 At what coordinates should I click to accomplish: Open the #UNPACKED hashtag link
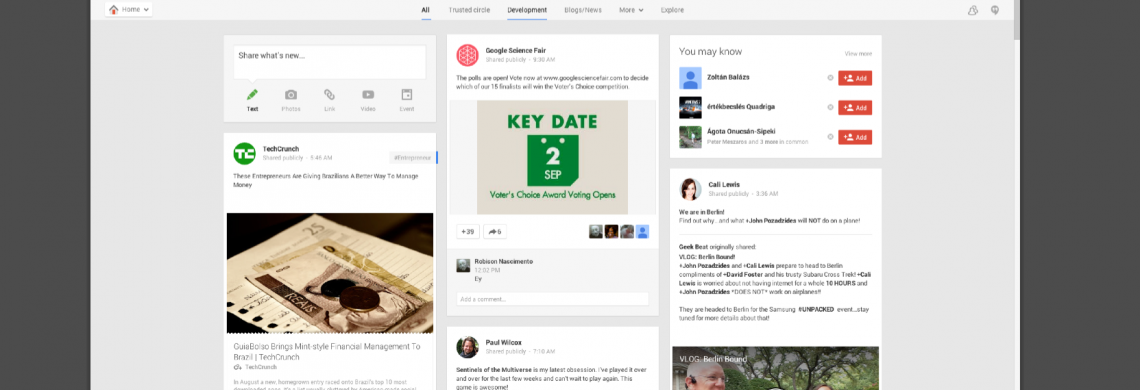[816, 309]
